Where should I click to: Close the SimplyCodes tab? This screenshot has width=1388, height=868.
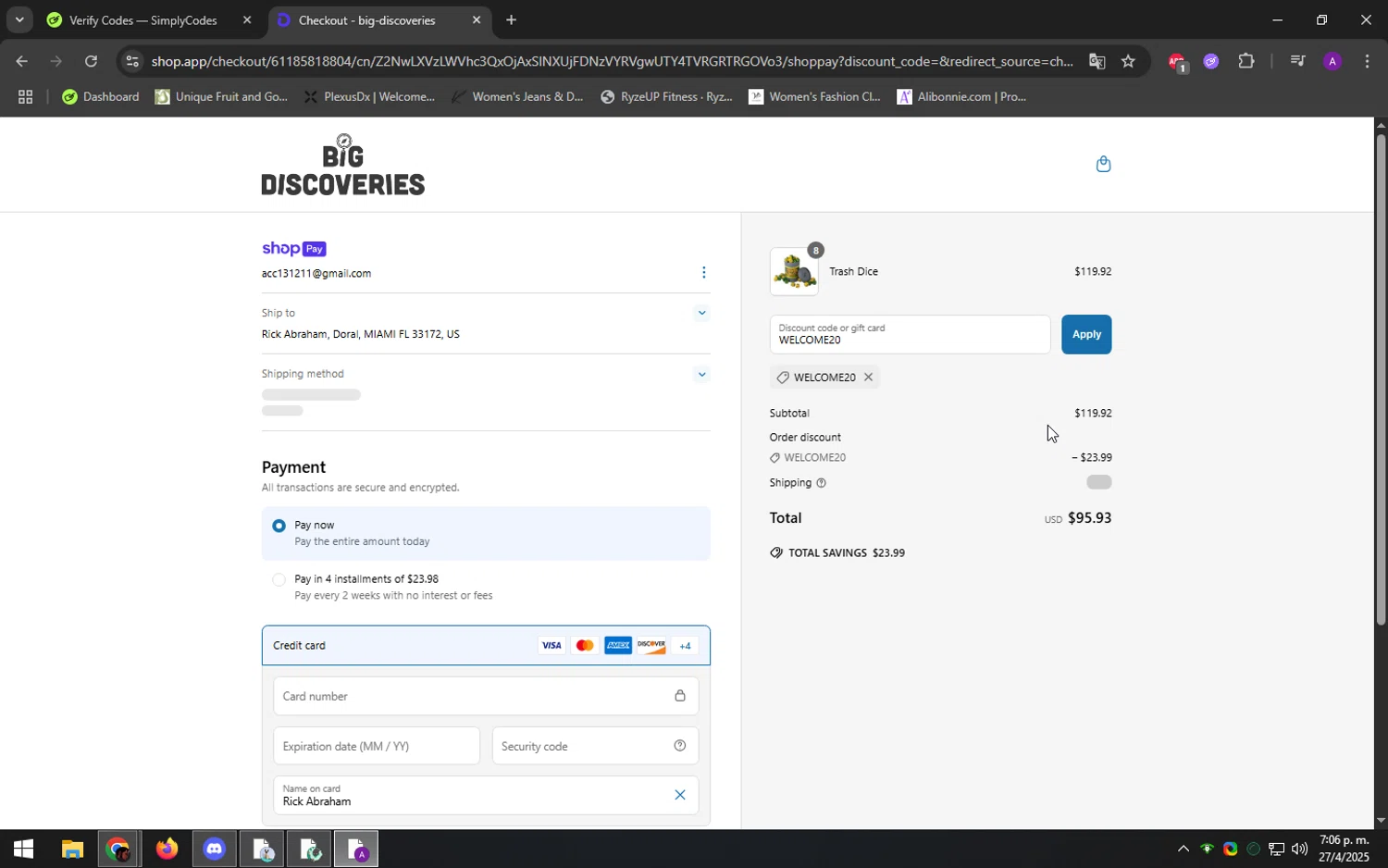[x=246, y=20]
